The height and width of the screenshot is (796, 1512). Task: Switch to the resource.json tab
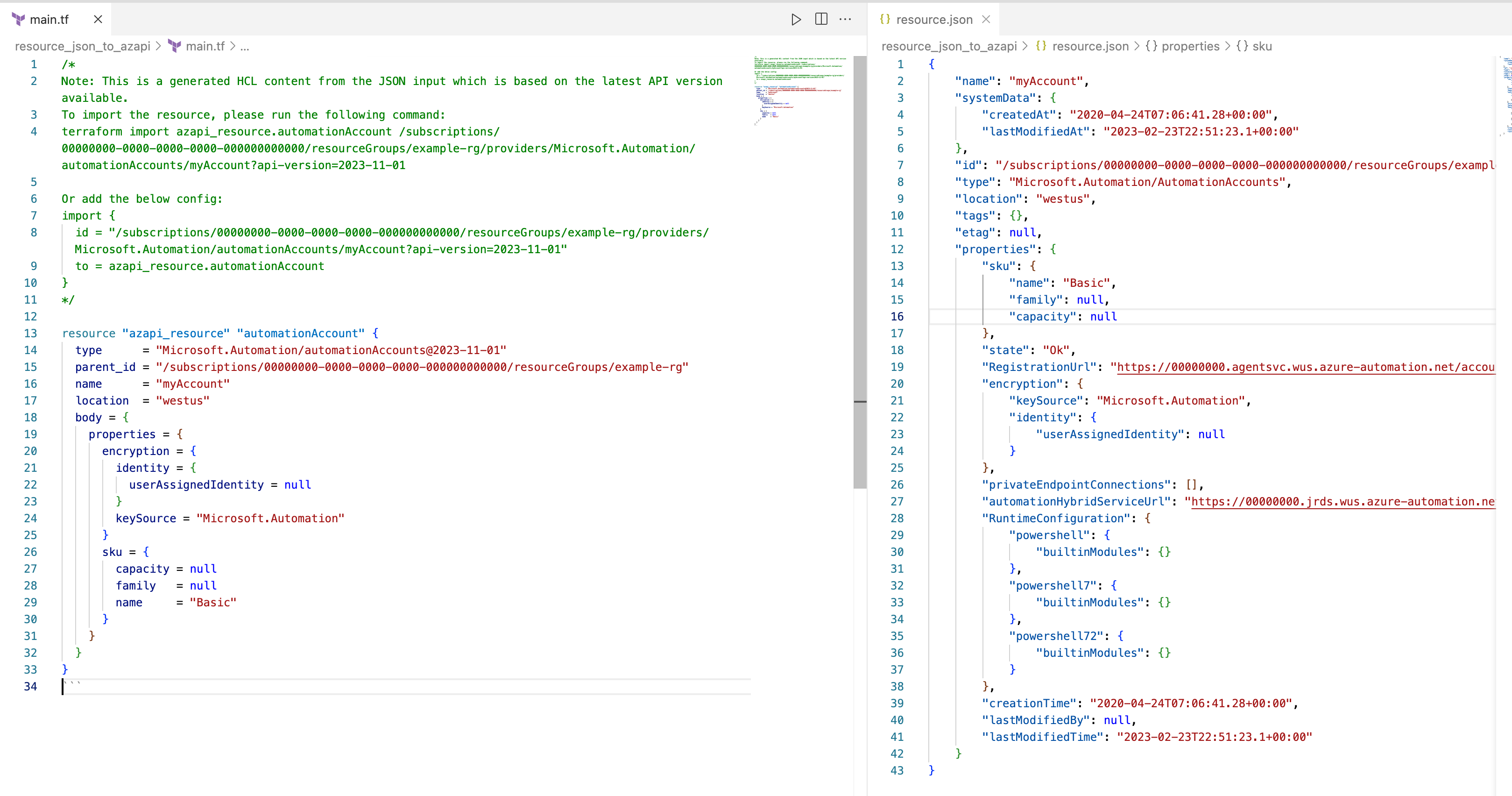(x=936, y=19)
